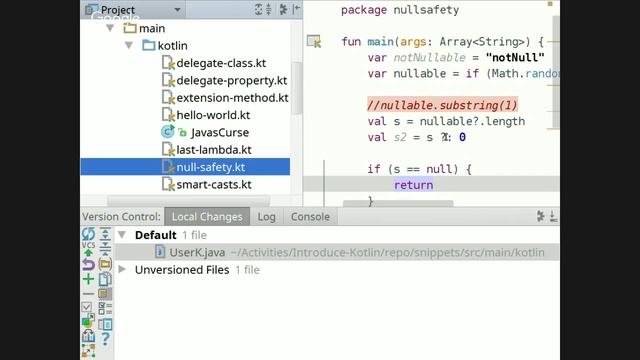Open Project panel settings gear
640x360 pixels.
[283, 9]
